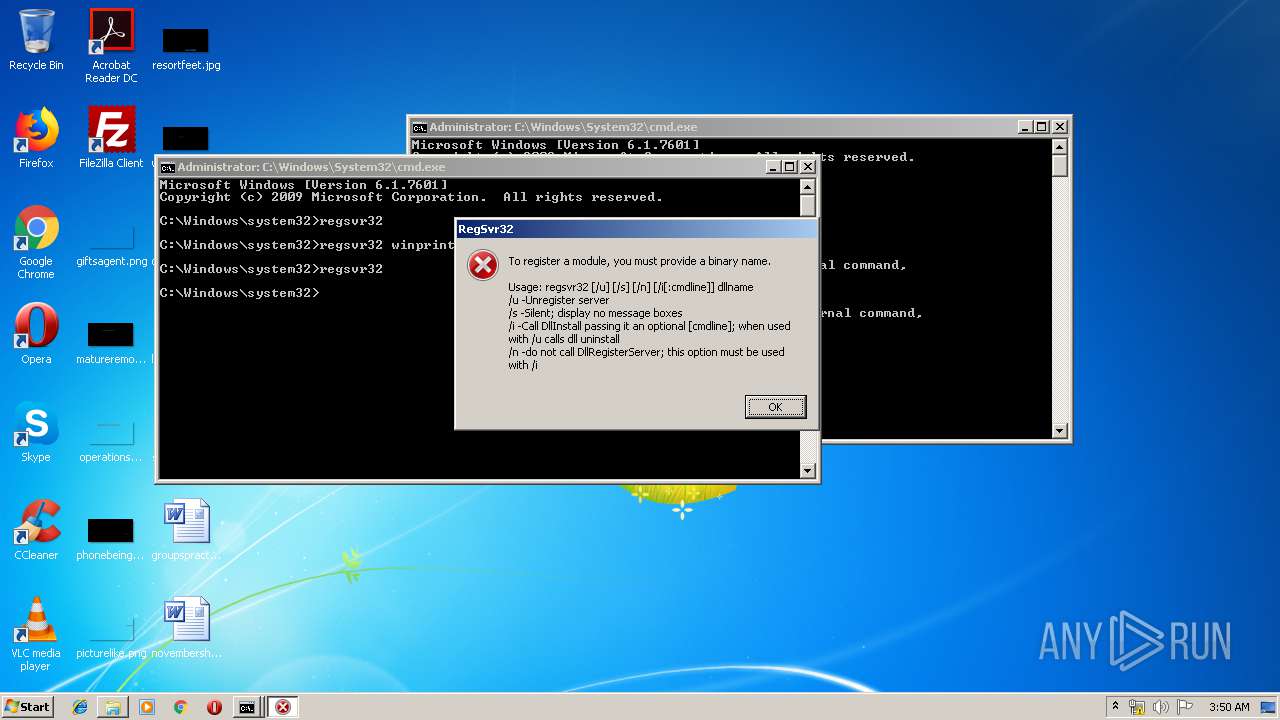The height and width of the screenshot is (720, 1280).
Task: Click OK in the RegSvr32 dialog
Action: pyautogui.click(x=775, y=407)
